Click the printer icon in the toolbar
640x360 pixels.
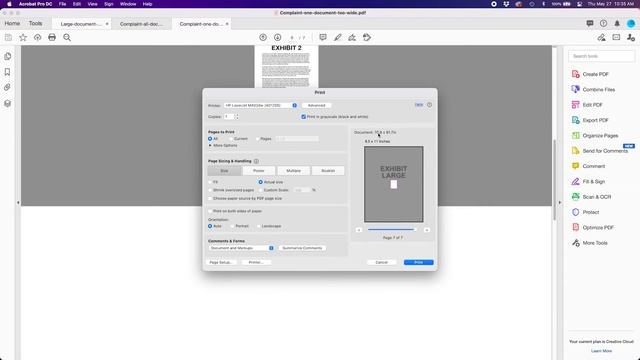[x=52, y=38]
